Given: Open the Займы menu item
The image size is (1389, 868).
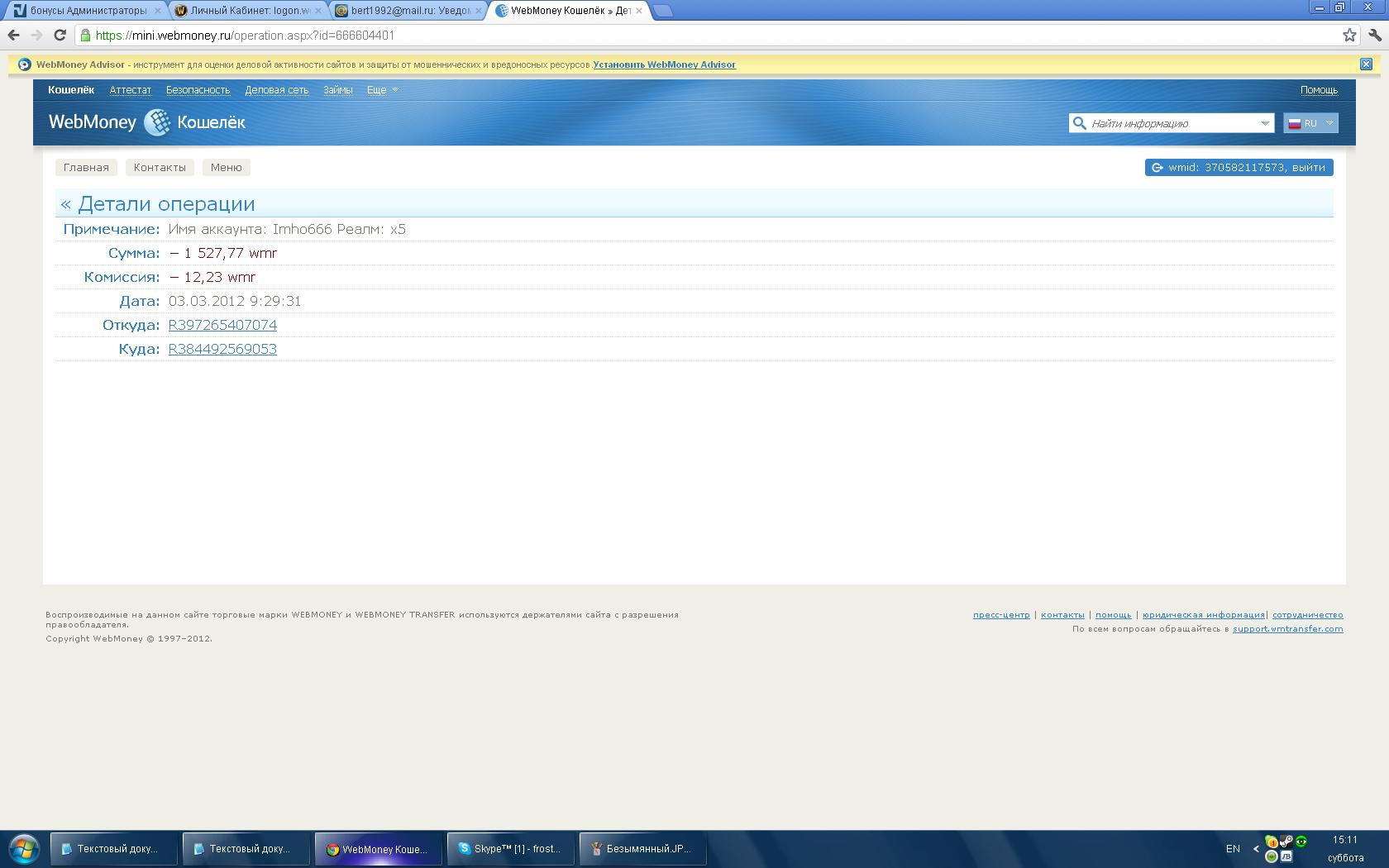Looking at the screenshot, I should [x=338, y=89].
